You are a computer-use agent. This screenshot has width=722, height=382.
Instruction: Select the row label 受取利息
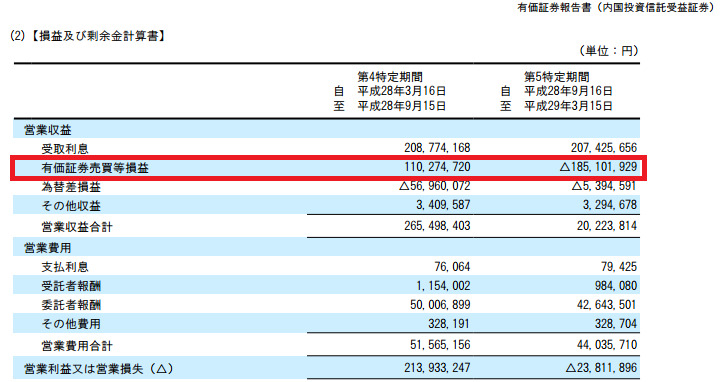tap(65, 149)
